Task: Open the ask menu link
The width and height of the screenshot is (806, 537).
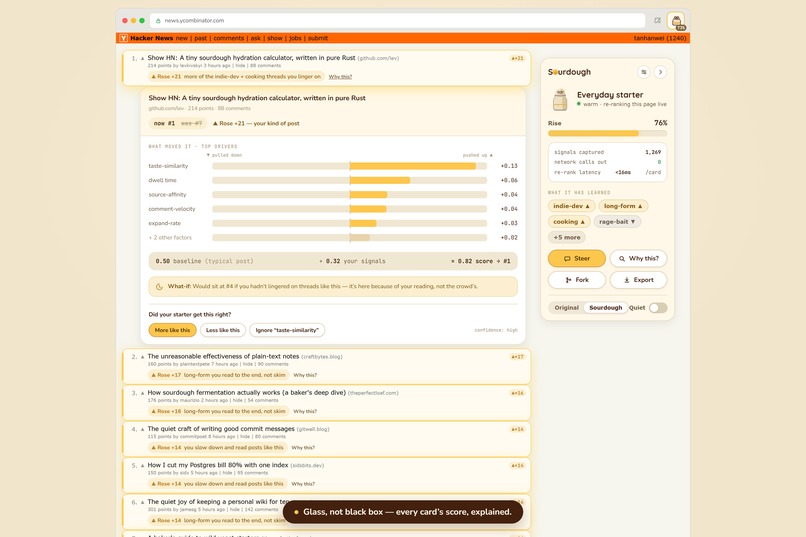Action: point(255,38)
